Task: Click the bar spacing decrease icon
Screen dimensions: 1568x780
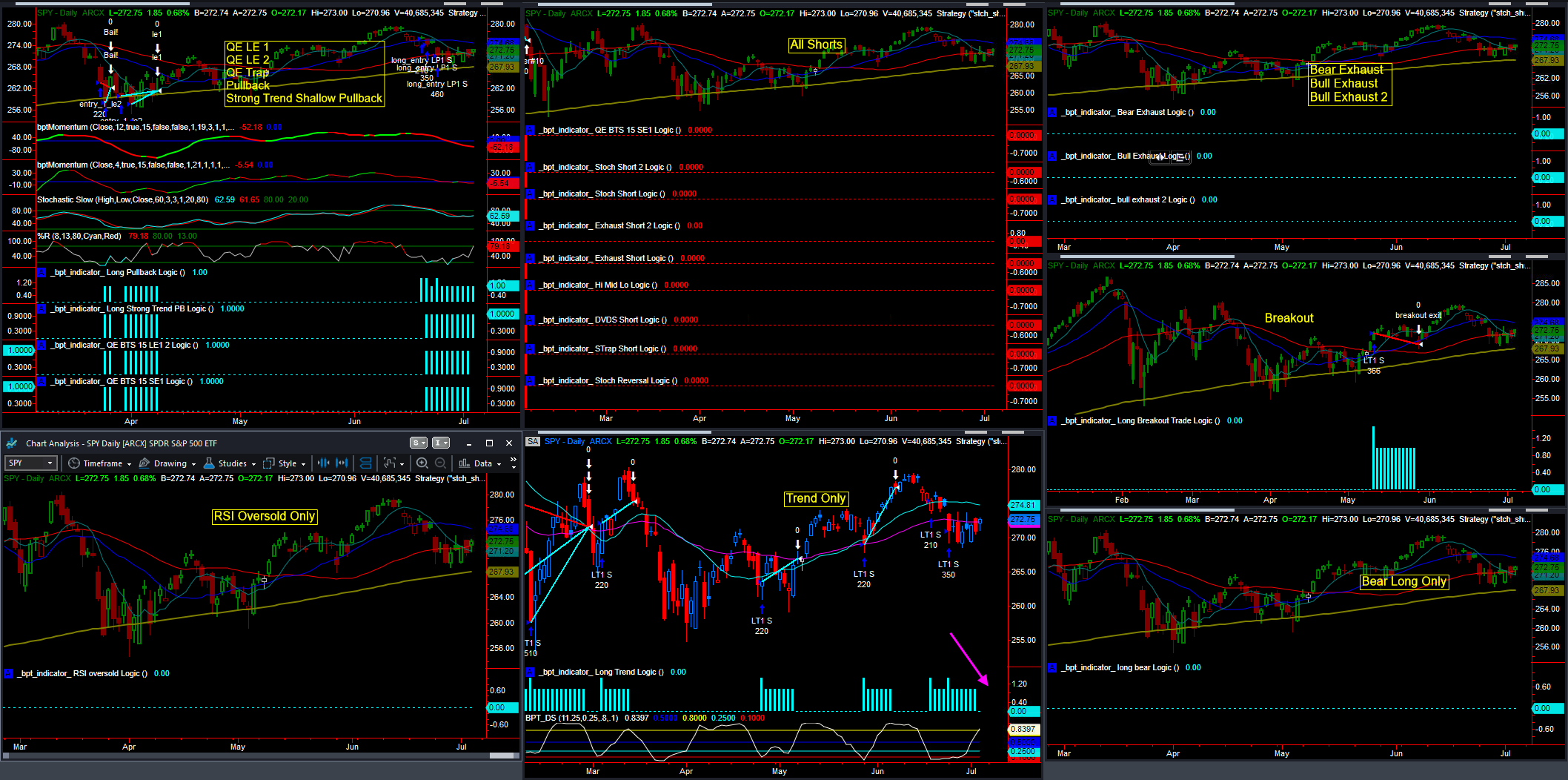Action: (324, 463)
